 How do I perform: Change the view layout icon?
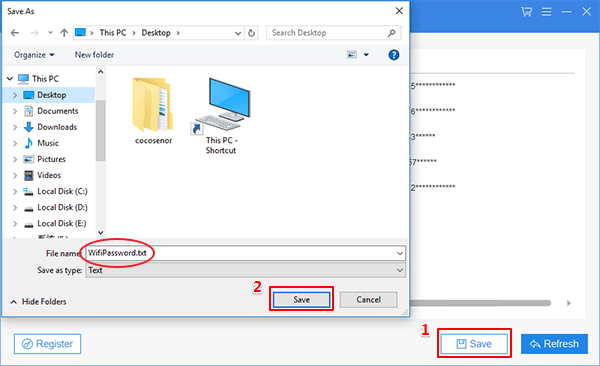click(352, 55)
